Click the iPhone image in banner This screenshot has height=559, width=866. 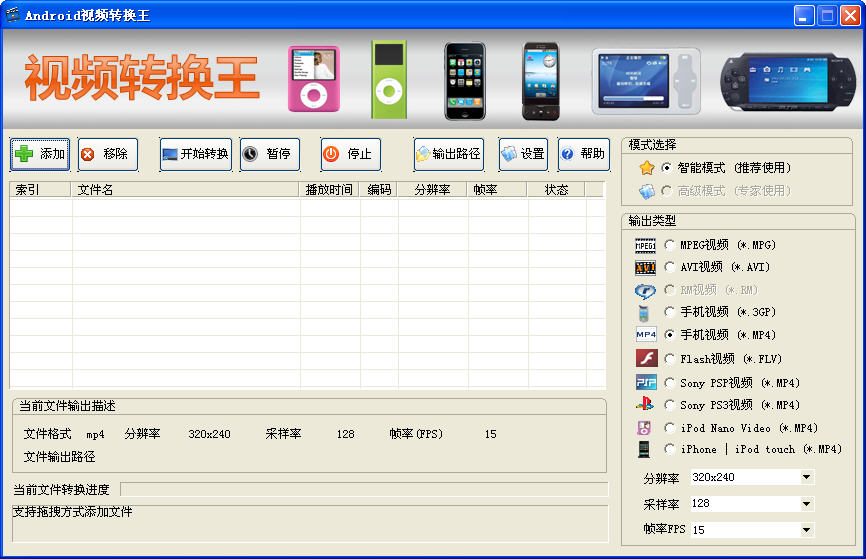[465, 81]
